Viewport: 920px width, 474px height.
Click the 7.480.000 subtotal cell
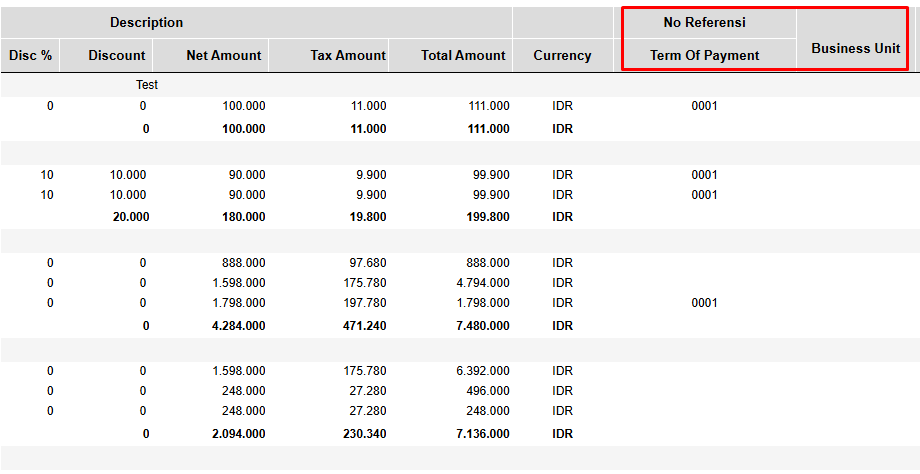tap(482, 325)
